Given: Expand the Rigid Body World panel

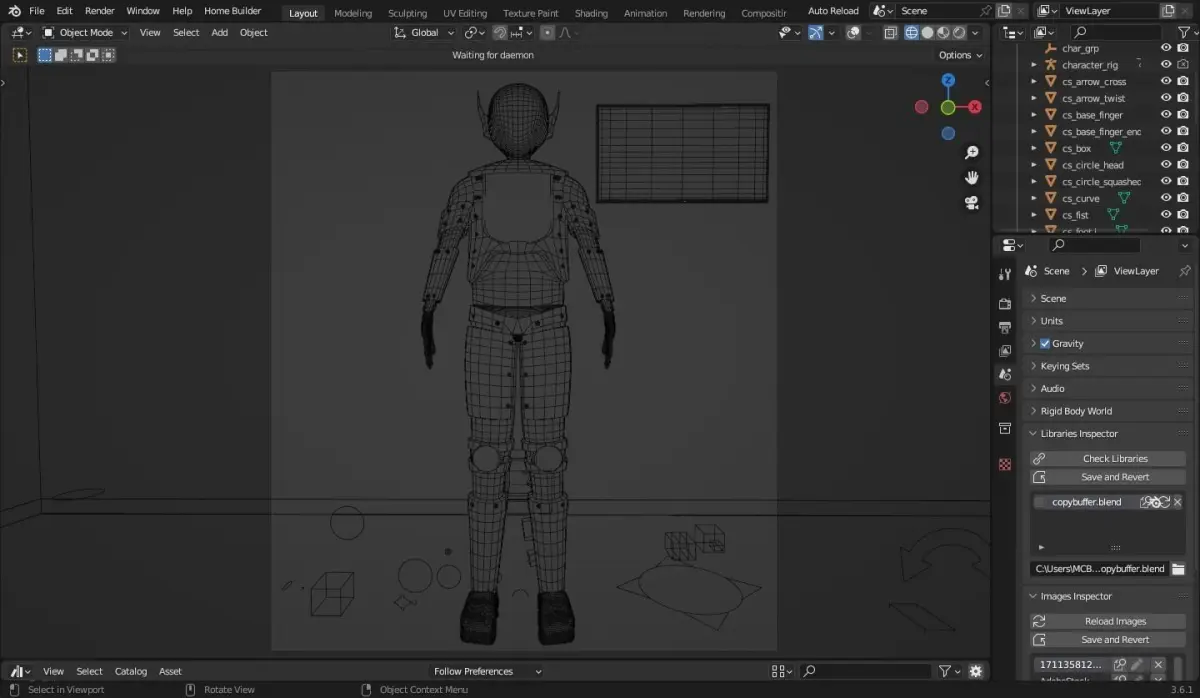Looking at the screenshot, I should point(1109,411).
